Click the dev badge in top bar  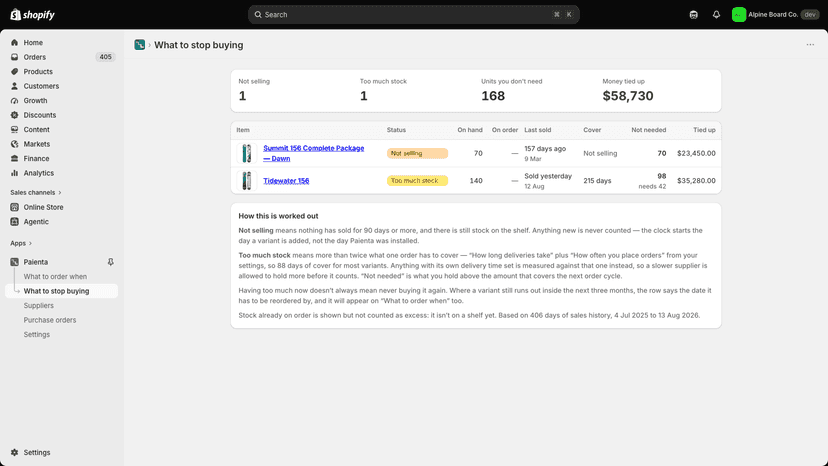click(x=810, y=15)
